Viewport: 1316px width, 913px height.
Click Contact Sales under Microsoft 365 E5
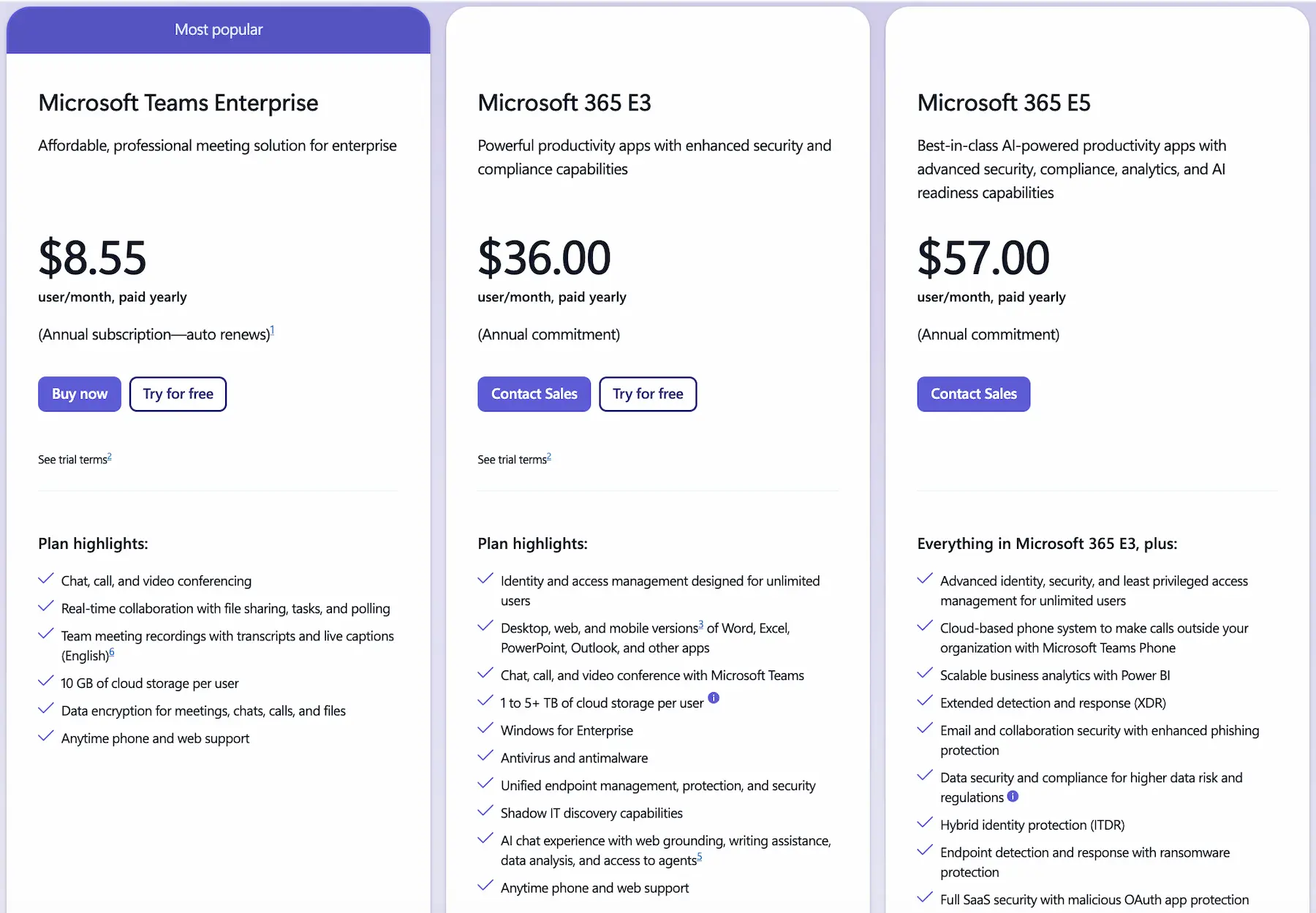point(973,394)
